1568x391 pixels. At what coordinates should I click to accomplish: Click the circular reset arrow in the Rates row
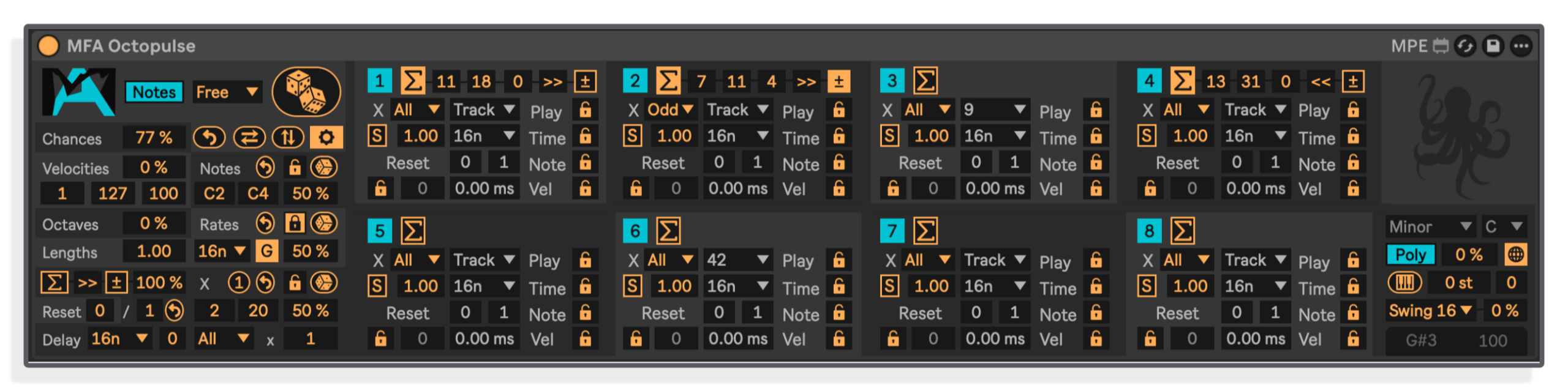point(265,223)
